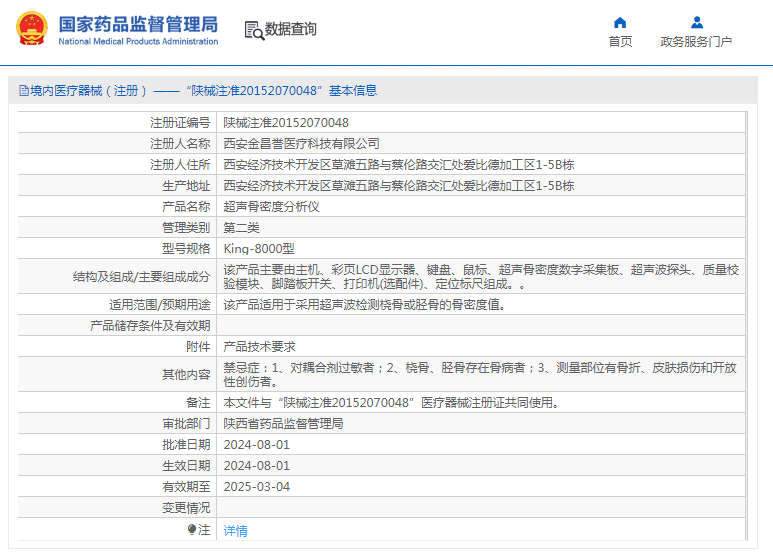
Task: Click the 生产地址 address value
Action: coord(399,186)
